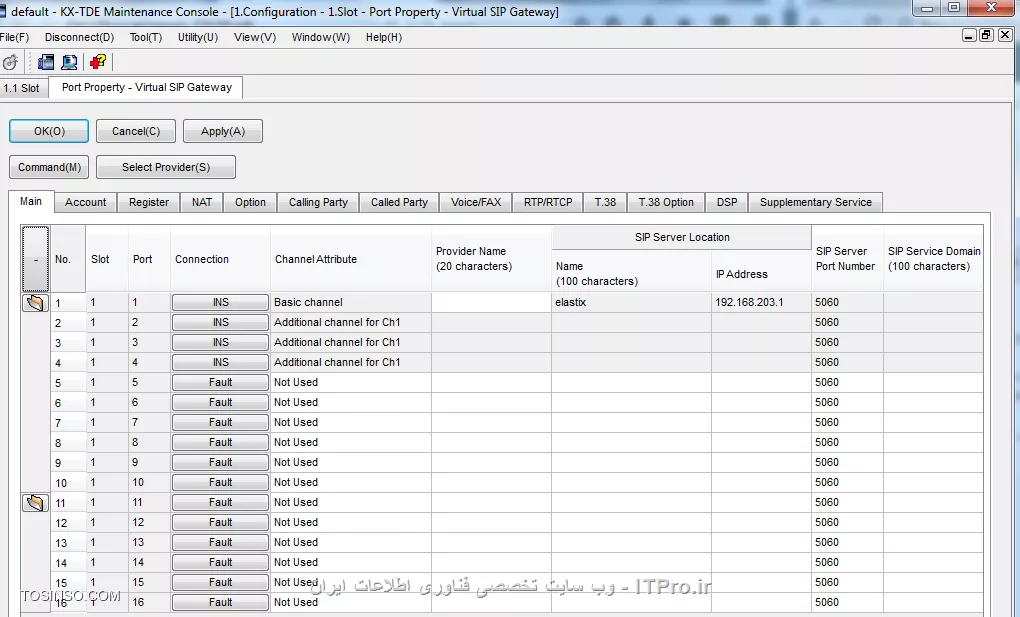Switch to the Calling Party tab
Viewport: 1020px width, 617px height.
318,202
